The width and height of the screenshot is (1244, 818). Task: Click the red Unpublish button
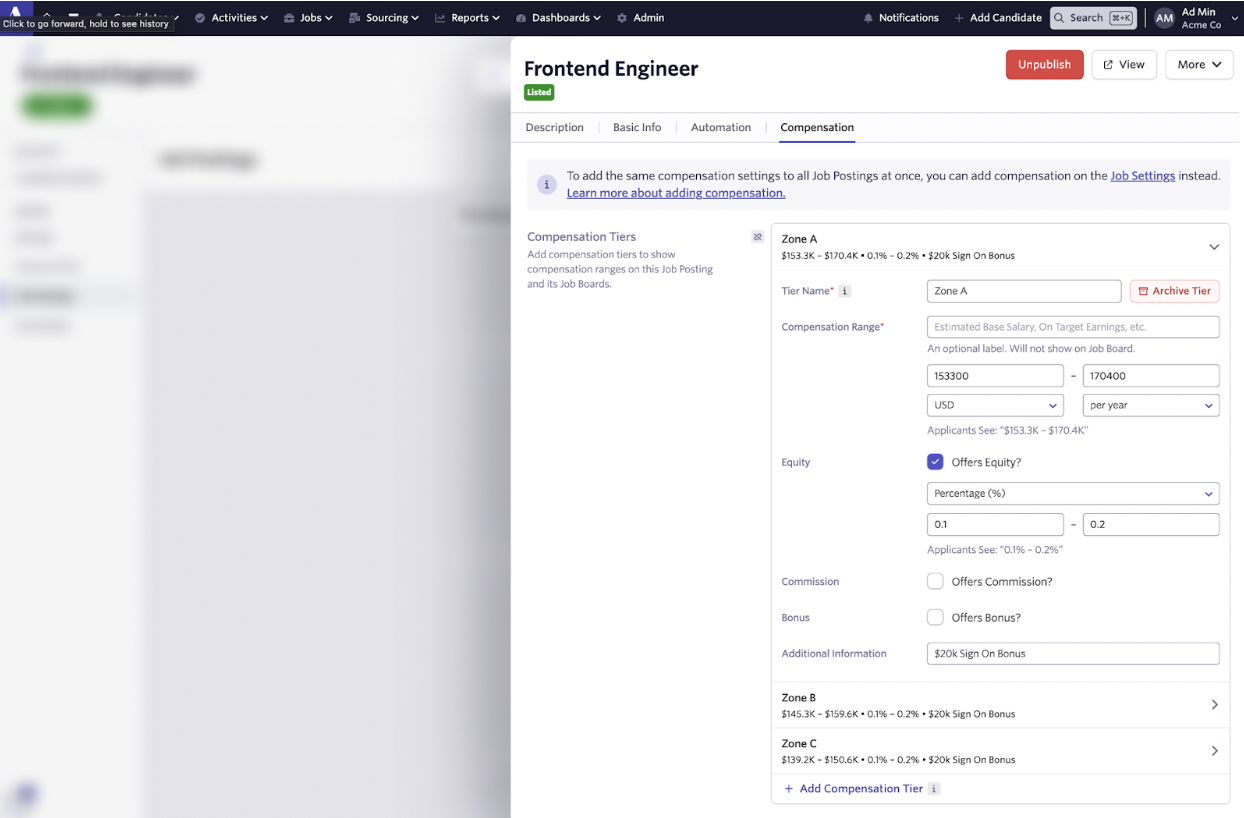1044,64
